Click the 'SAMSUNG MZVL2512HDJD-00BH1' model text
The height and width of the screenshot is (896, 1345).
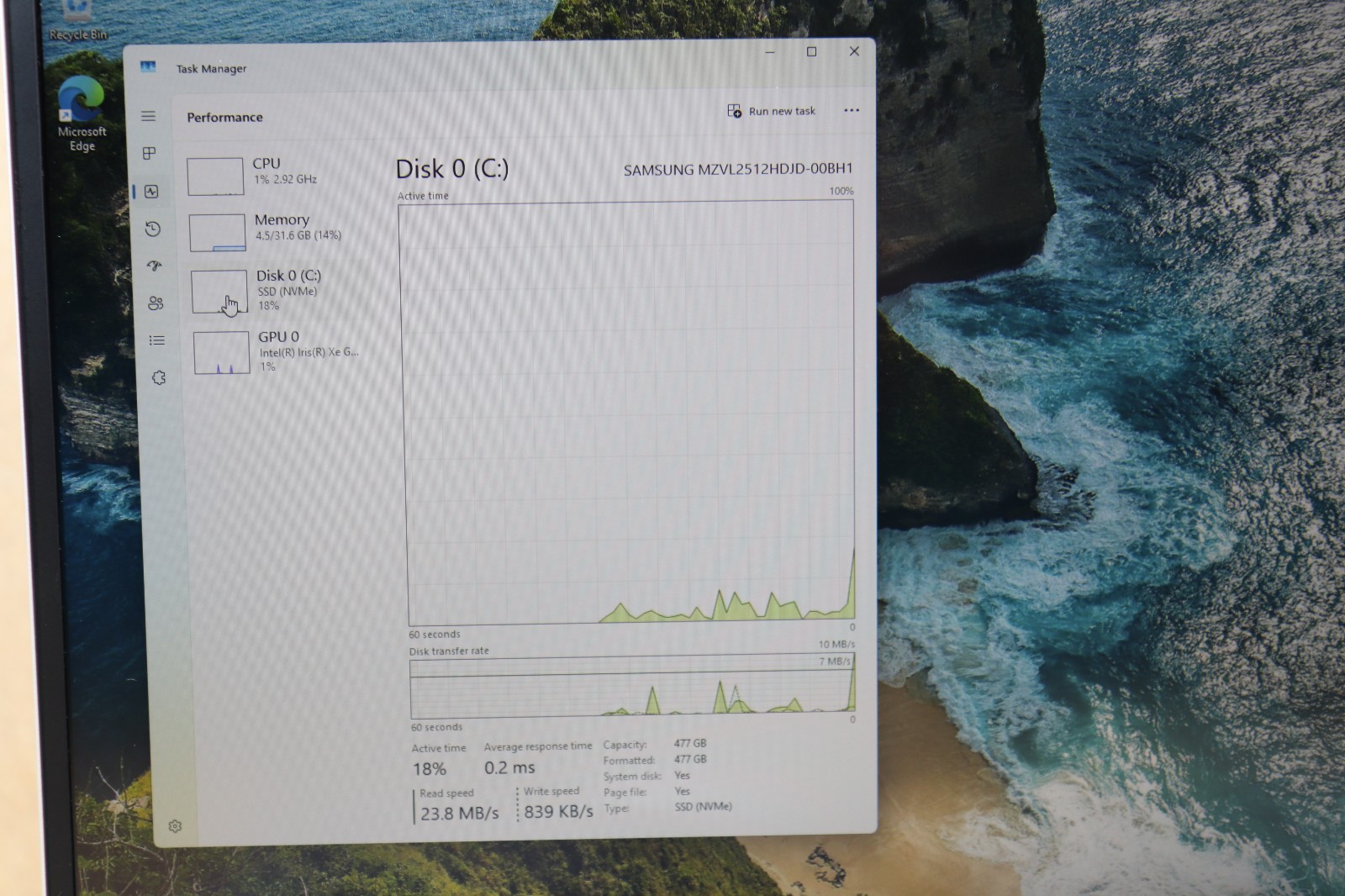tap(738, 169)
